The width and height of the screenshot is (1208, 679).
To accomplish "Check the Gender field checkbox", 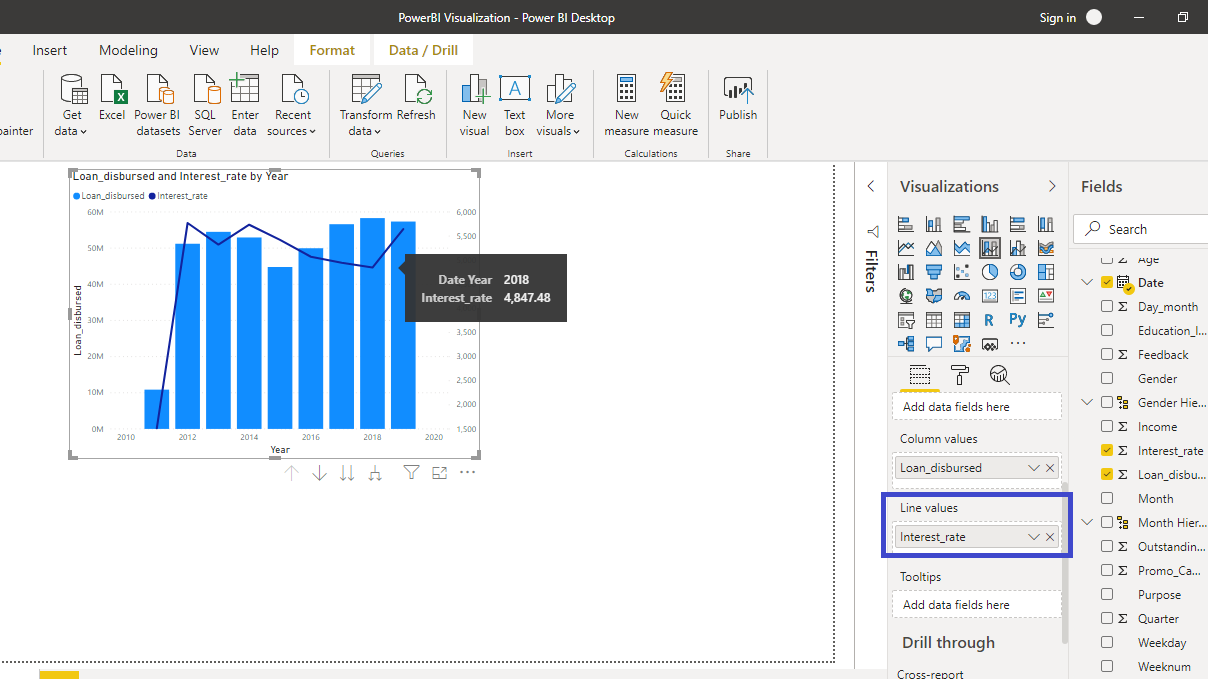I will click(x=1107, y=379).
